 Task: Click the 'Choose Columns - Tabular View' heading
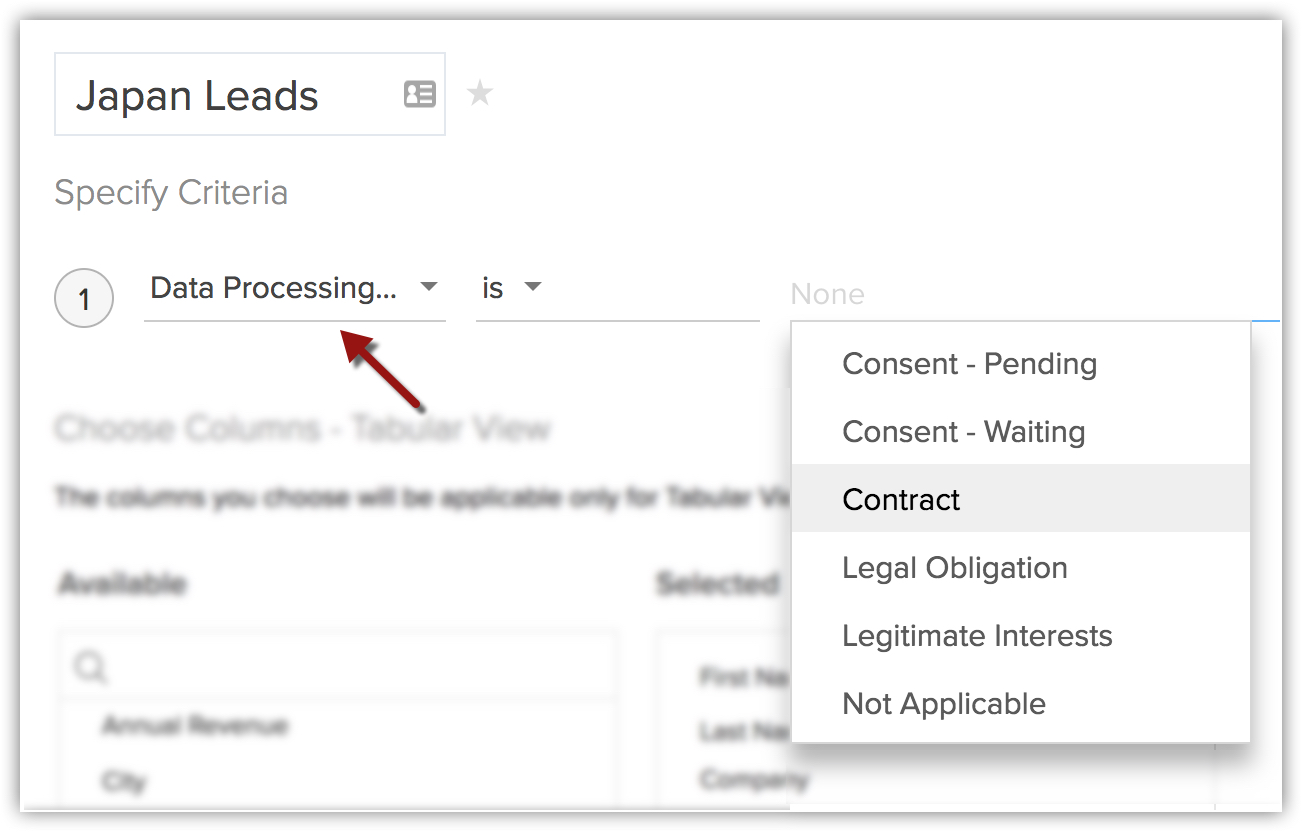302,429
